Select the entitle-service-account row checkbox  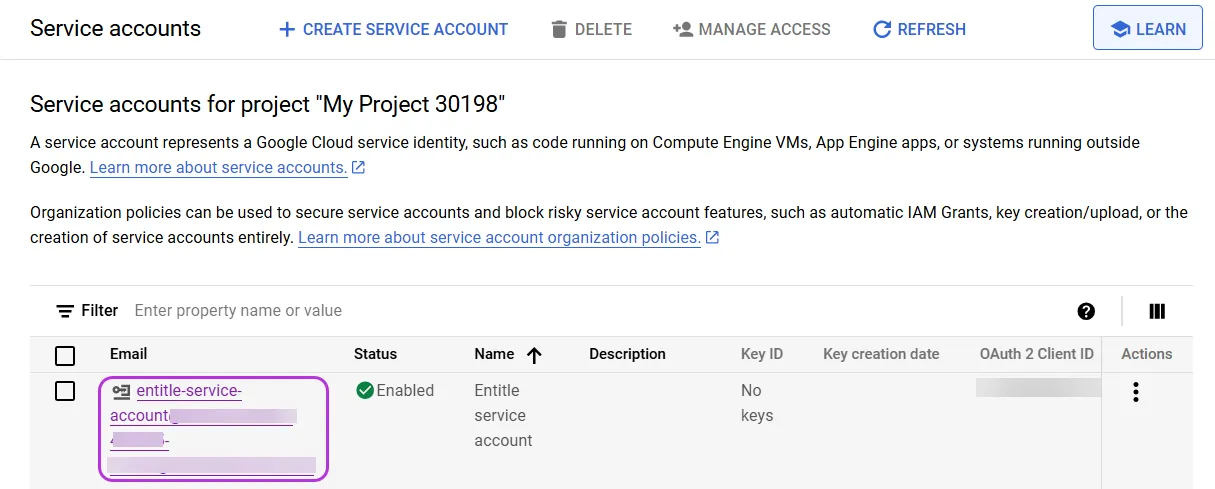coord(65,391)
